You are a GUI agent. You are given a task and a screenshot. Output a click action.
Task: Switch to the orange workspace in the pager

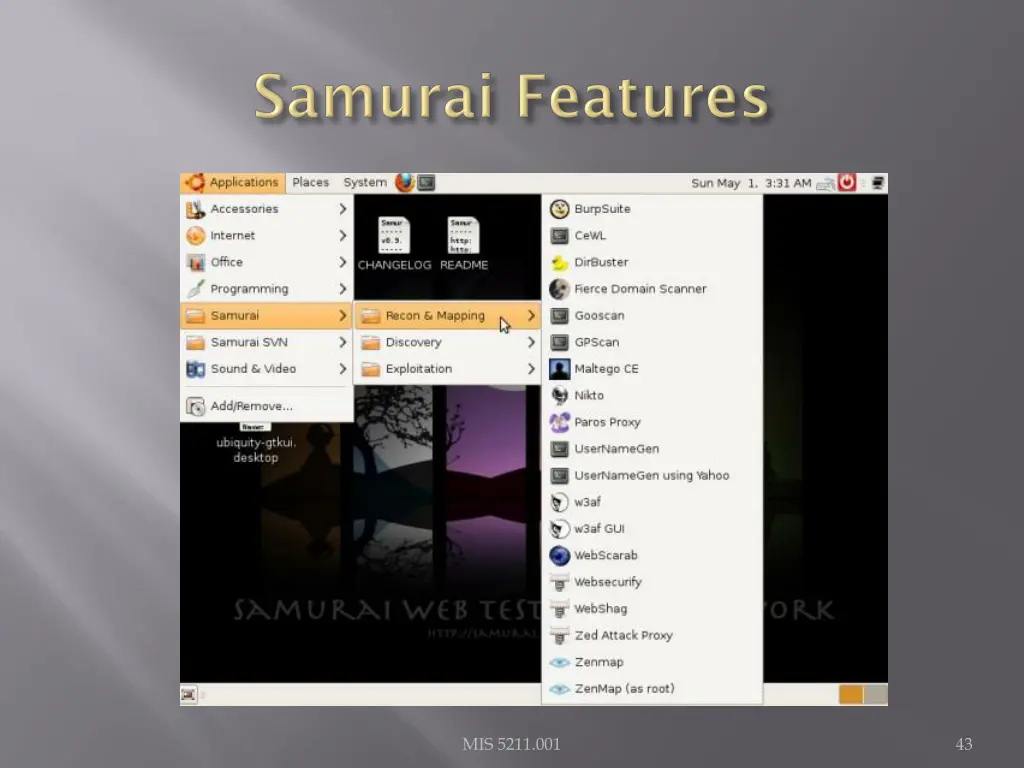(851, 694)
